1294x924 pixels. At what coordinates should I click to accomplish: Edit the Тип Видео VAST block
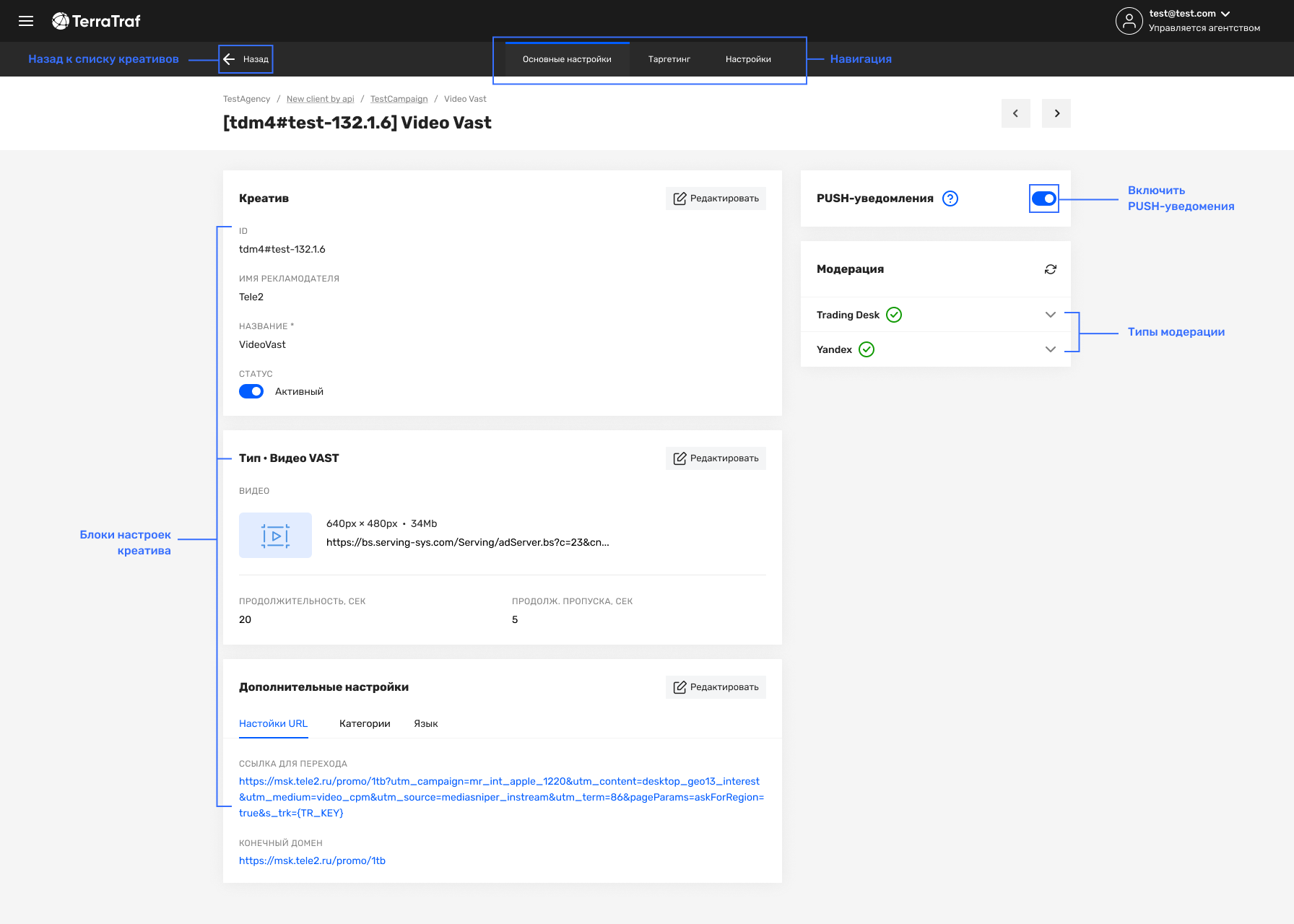tap(716, 458)
